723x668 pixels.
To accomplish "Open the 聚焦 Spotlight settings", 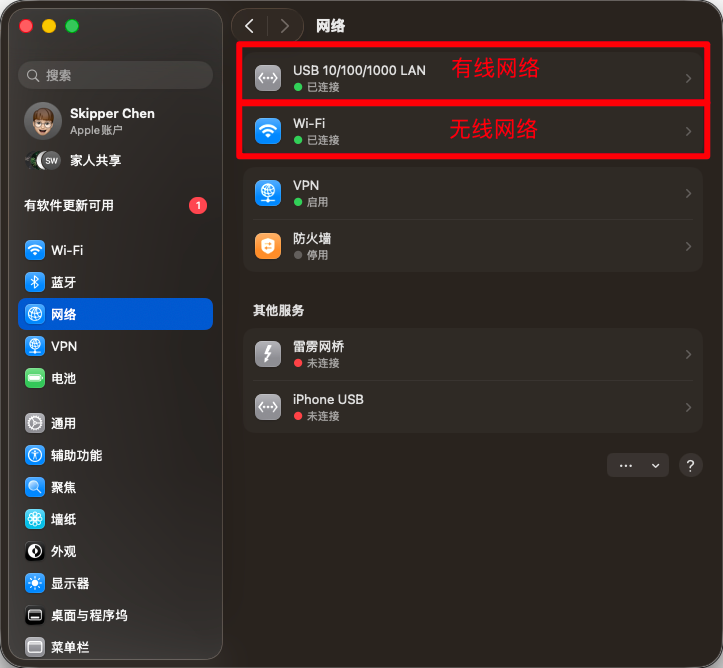I will pos(115,487).
